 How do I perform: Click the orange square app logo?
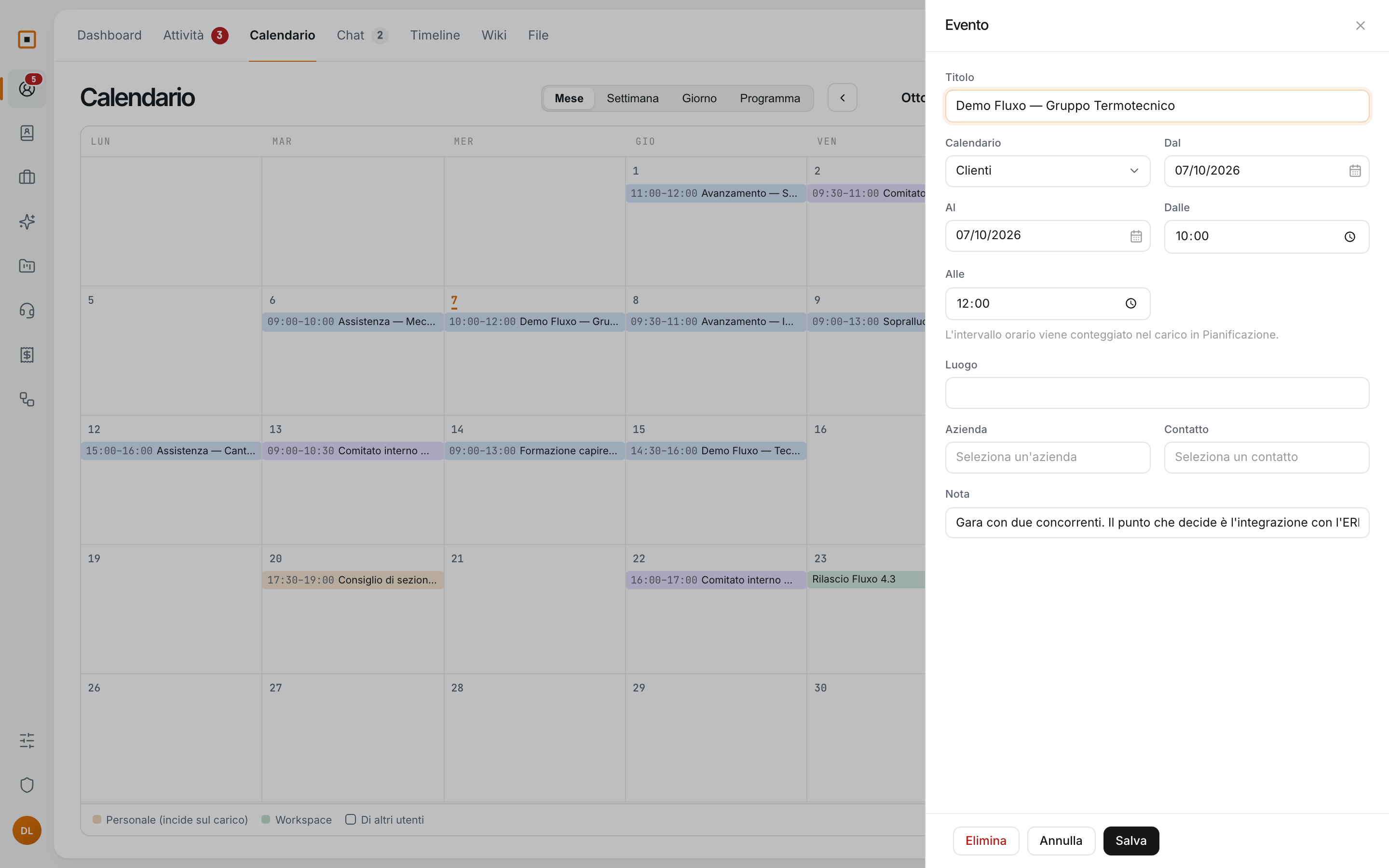pos(27,40)
